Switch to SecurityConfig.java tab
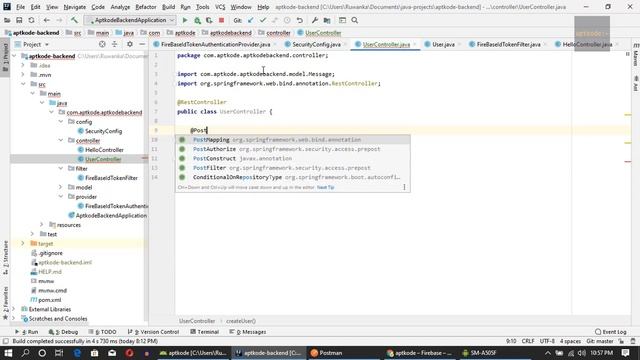Image resolution: width=640 pixels, height=360 pixels. tap(316, 44)
